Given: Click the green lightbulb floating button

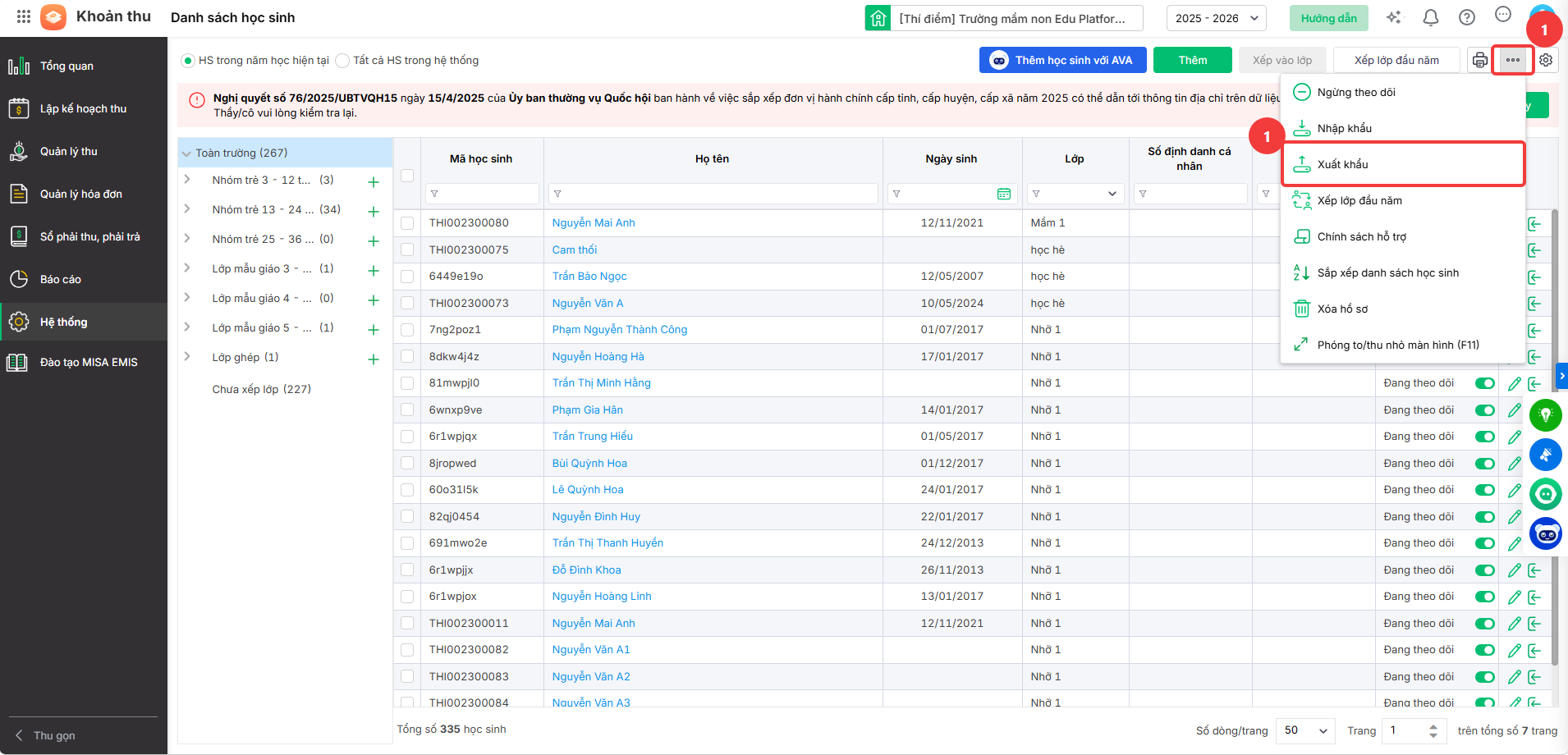Looking at the screenshot, I should pos(1546,415).
